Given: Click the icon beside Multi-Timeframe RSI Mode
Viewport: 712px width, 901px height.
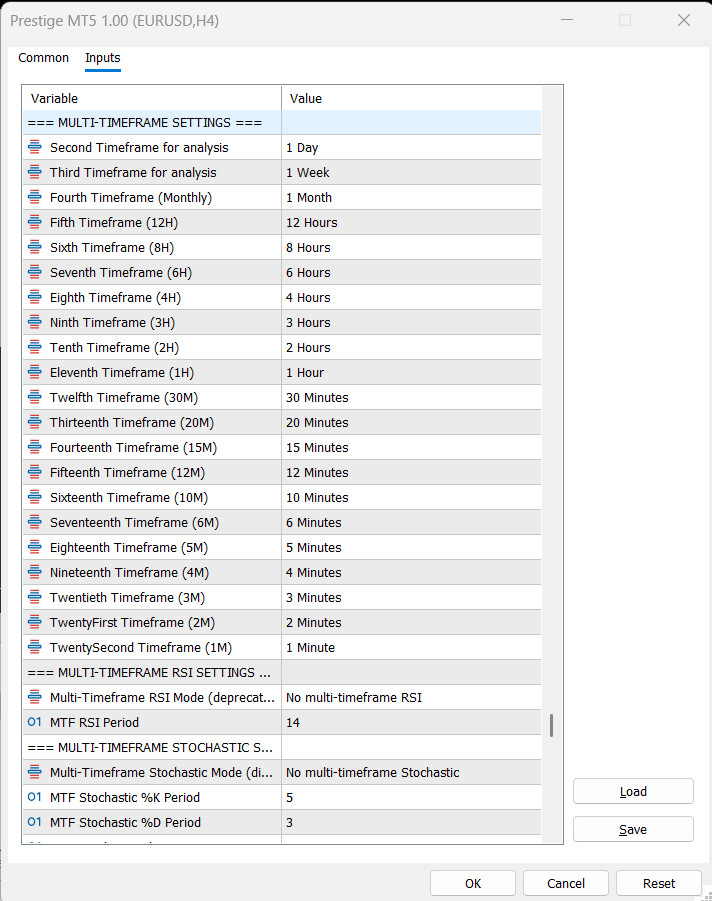Looking at the screenshot, I should pos(34,697).
